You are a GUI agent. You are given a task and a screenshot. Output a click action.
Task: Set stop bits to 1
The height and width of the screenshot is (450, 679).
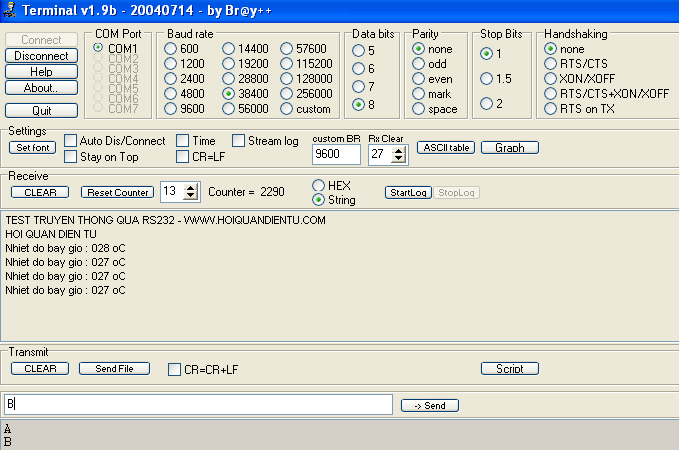coord(487,54)
